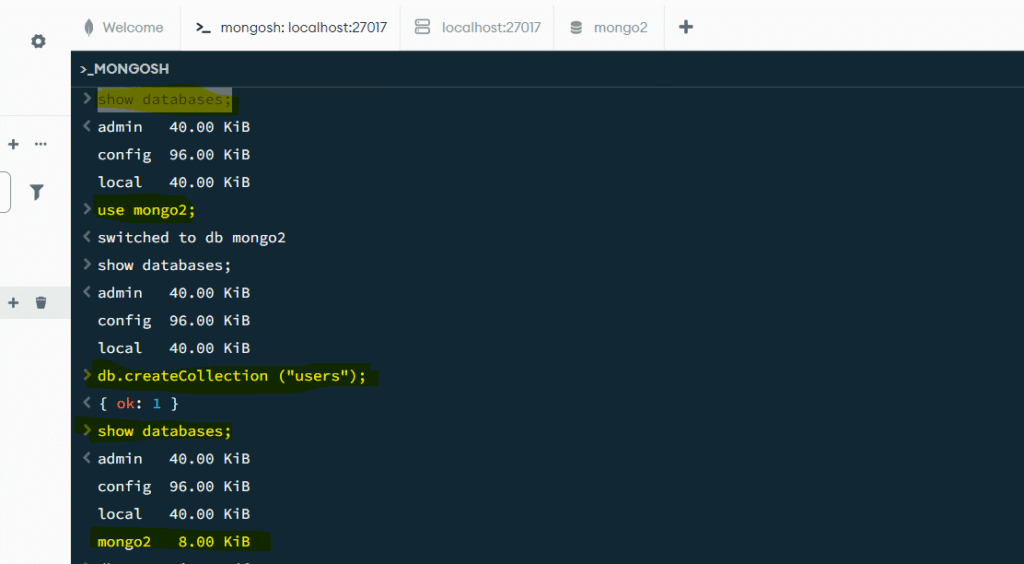Open a new tab with the plus button
1024x564 pixels.
[686, 27]
